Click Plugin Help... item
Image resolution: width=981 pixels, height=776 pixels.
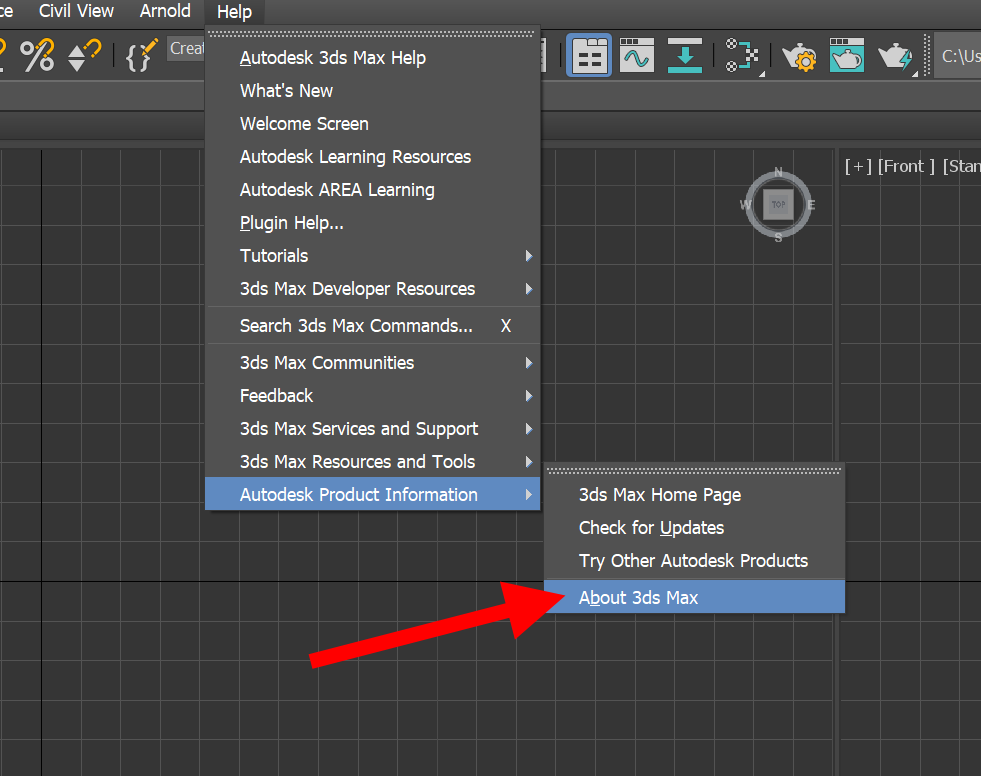[372, 223]
